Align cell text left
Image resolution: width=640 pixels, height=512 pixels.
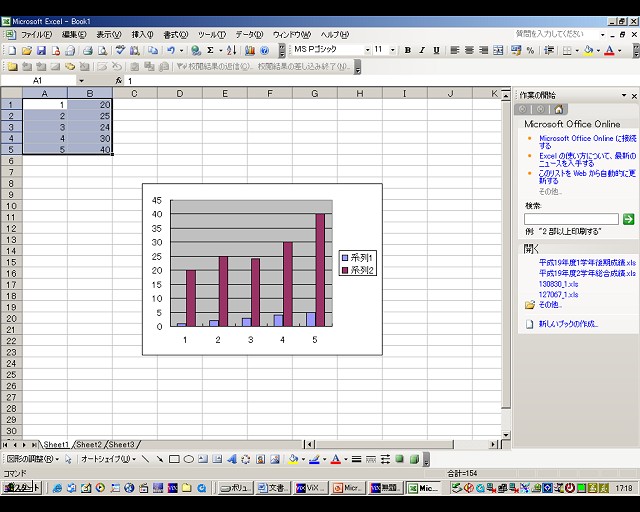click(455, 50)
